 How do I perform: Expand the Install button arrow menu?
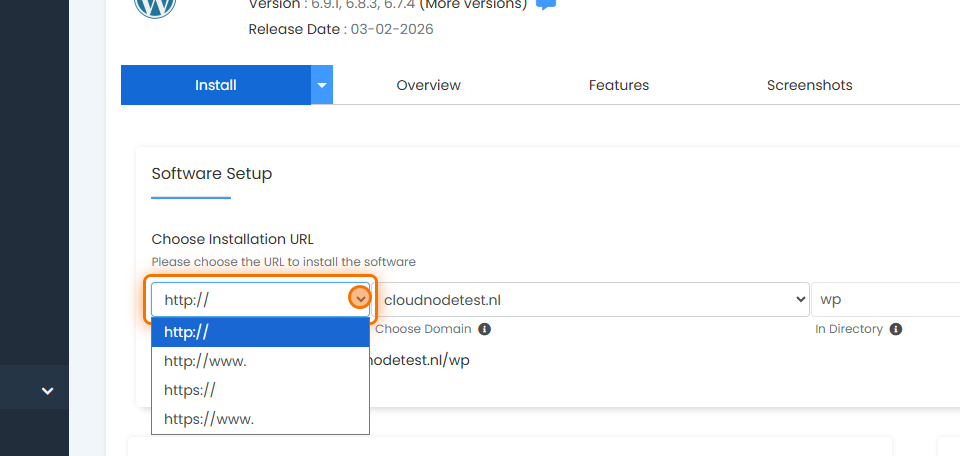point(322,85)
